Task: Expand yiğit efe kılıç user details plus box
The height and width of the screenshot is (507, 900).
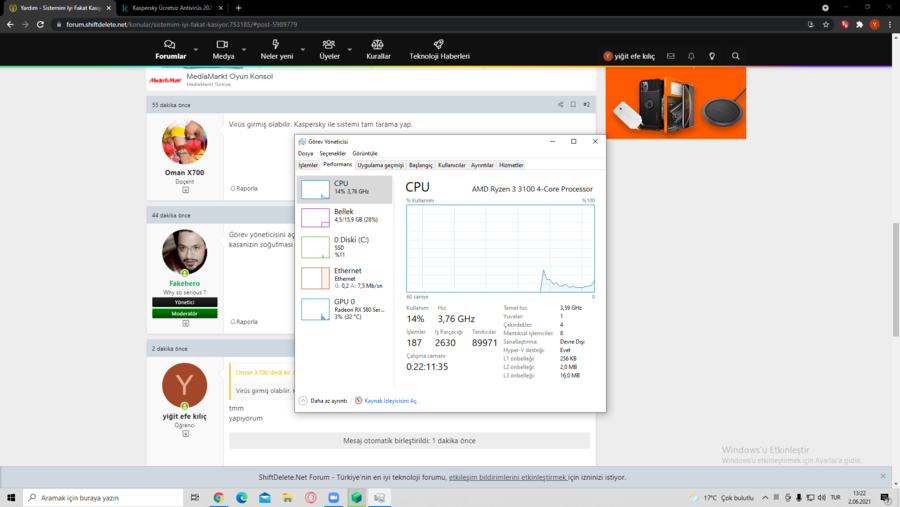Action: point(185,434)
